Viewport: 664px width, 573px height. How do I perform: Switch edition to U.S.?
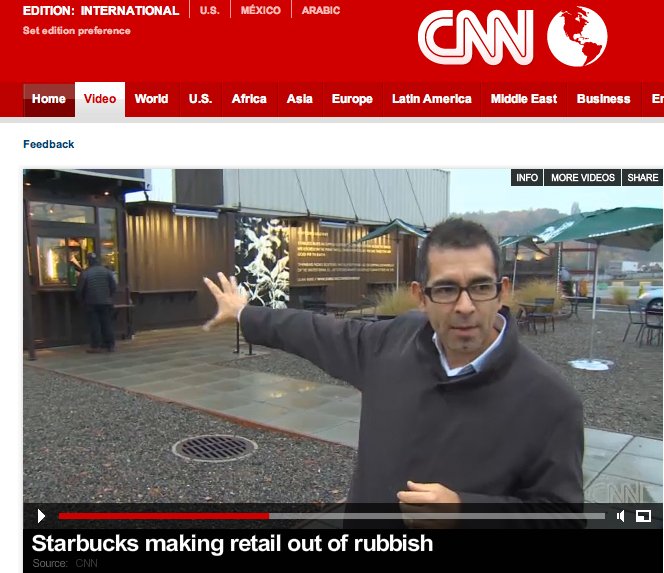click(x=209, y=10)
